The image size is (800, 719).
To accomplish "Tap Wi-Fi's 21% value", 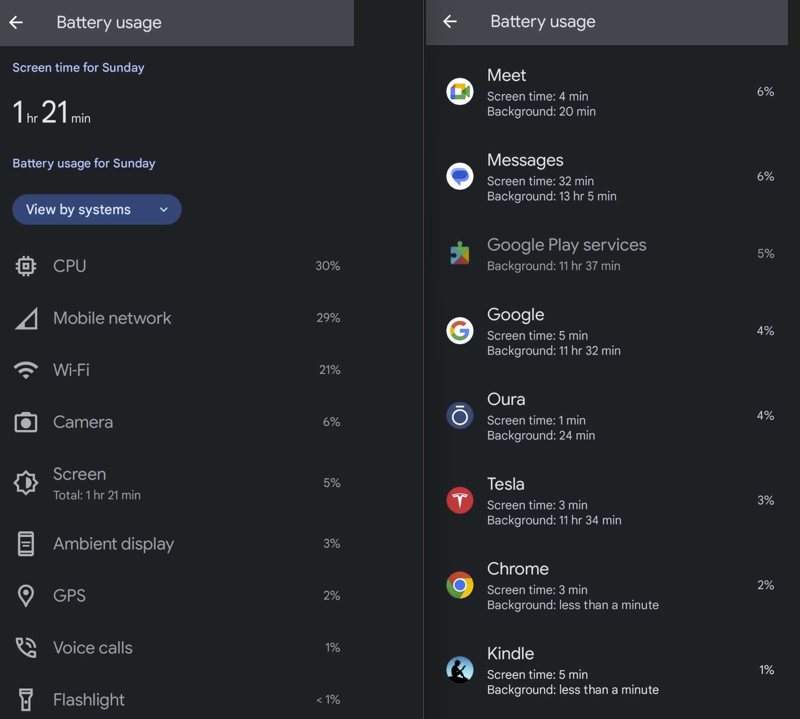I will coord(330,370).
